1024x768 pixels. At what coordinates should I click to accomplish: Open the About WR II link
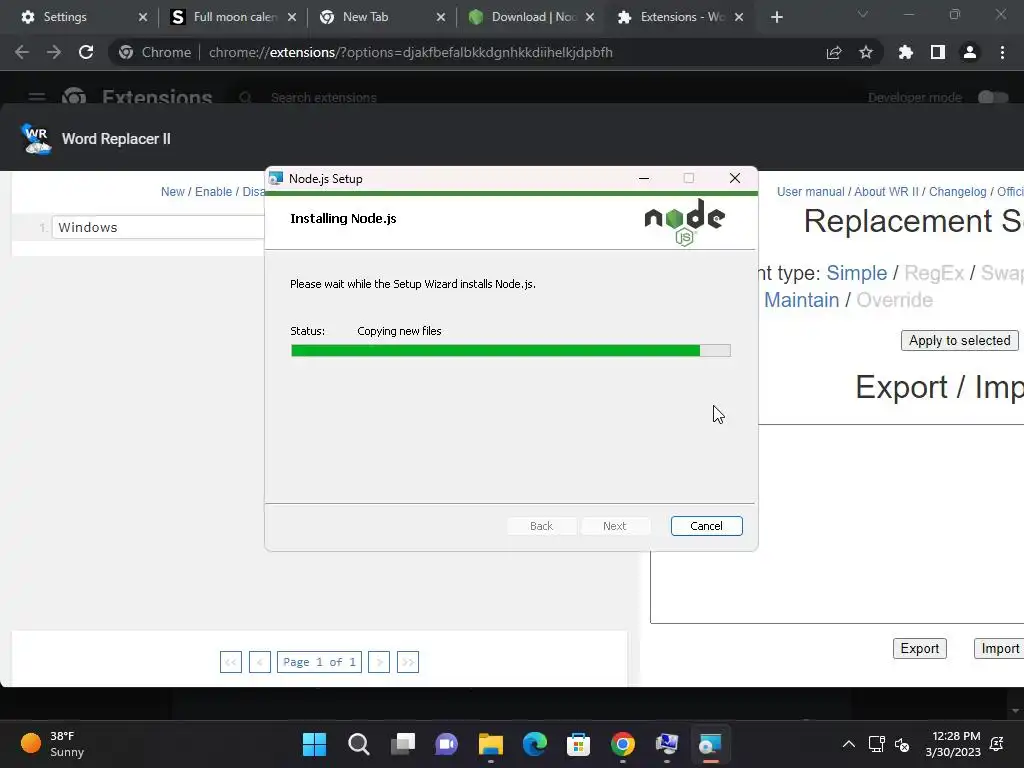point(886,191)
